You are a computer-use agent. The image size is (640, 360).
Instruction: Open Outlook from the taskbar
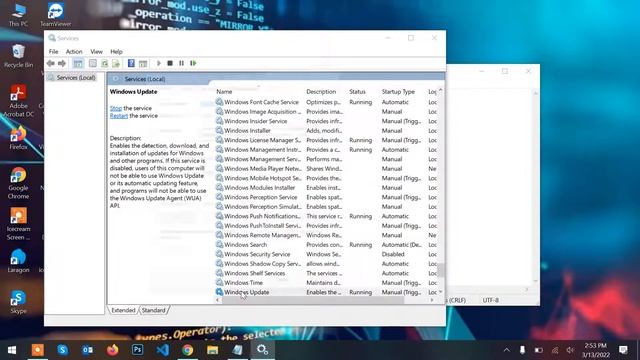(87, 350)
